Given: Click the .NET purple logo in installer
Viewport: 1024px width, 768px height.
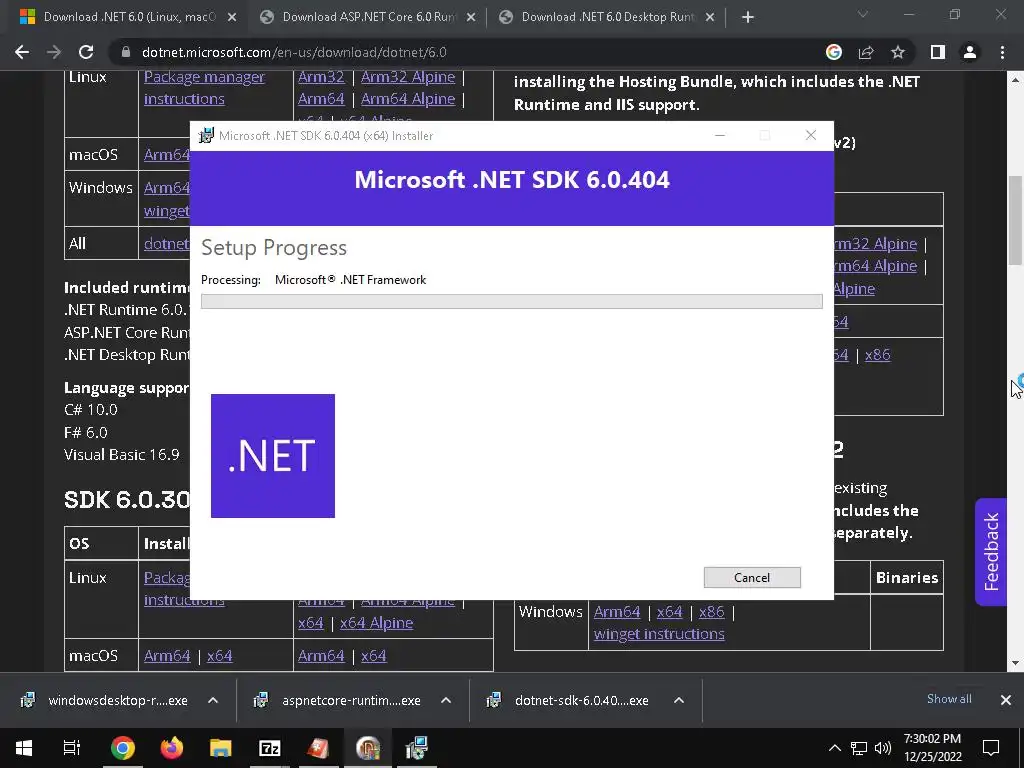Looking at the screenshot, I should click(x=273, y=456).
